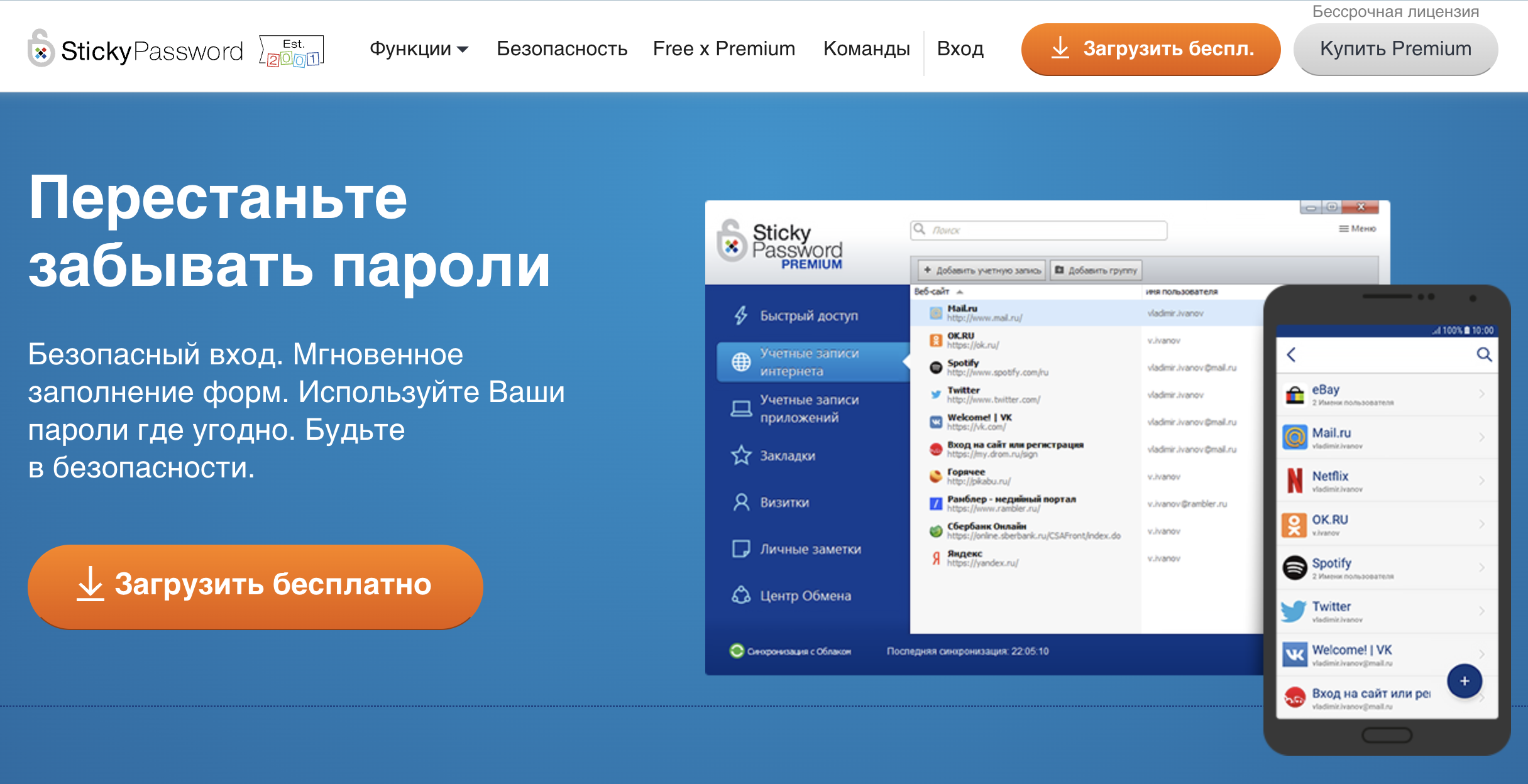
Task: Click the Личные заметки note icon
Action: (x=741, y=549)
